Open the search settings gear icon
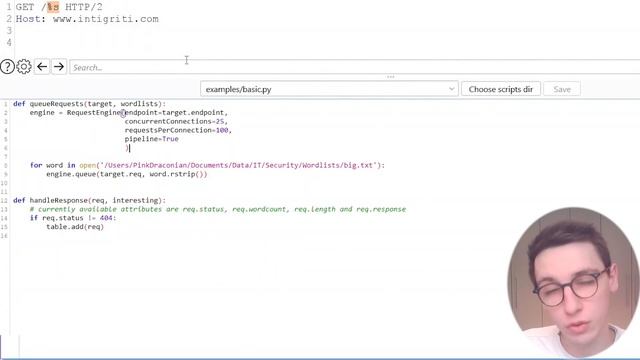Viewport: 640px width, 360px height. coord(24,67)
